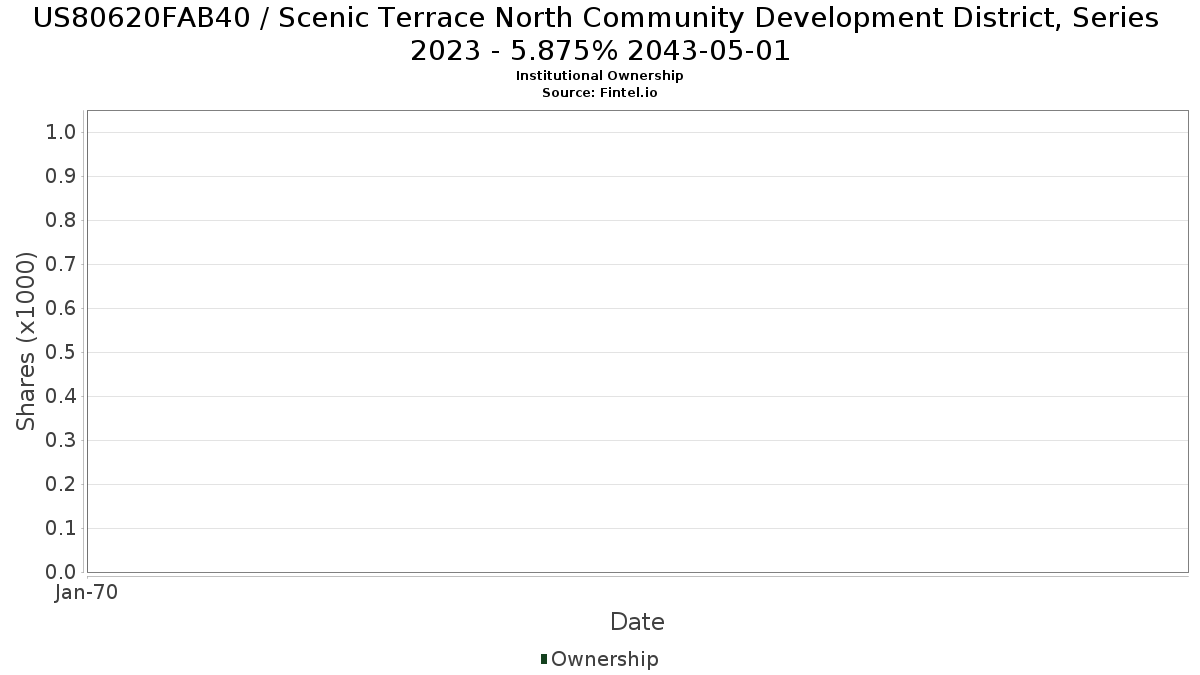This screenshot has width=1200, height=675.
Task: Click the 0.0 y-axis tick label
Action: pyautogui.click(x=61, y=572)
